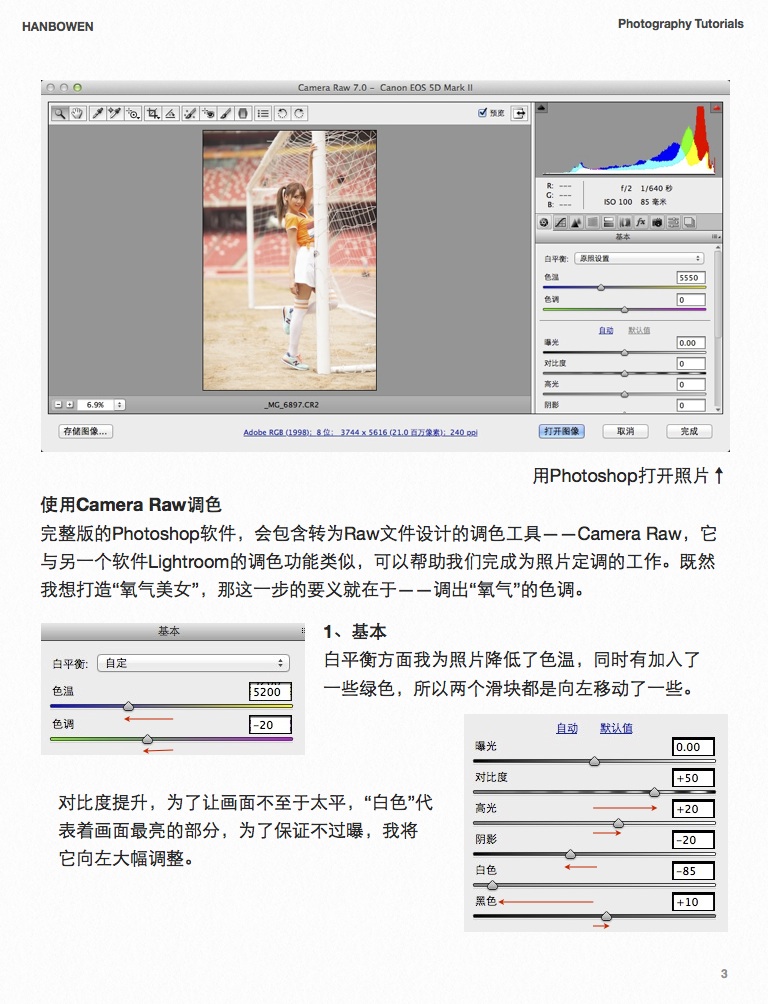Click 打开图像 open image button
The width and height of the screenshot is (768, 1004).
(561, 431)
